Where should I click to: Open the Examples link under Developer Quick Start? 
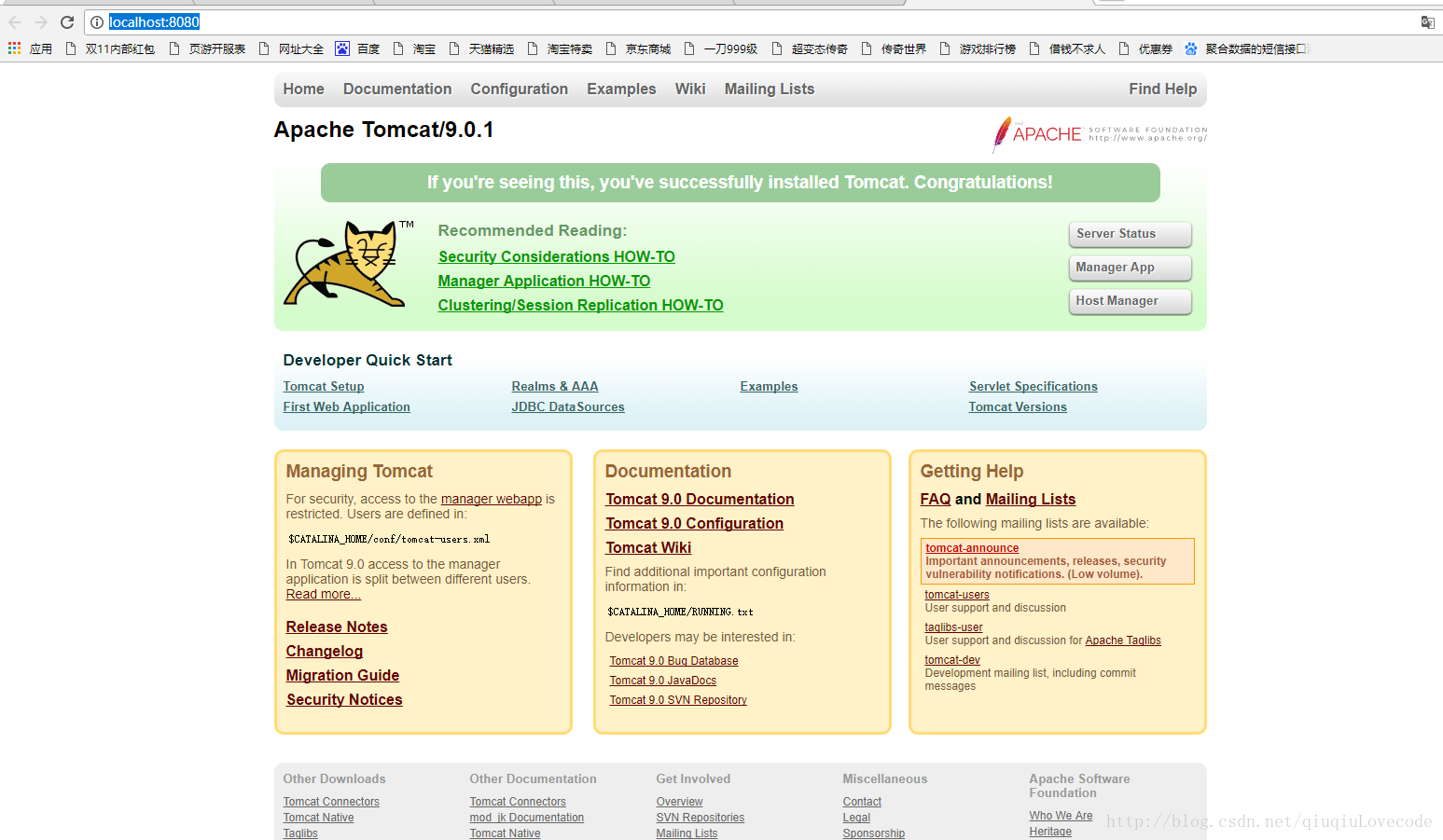click(769, 387)
